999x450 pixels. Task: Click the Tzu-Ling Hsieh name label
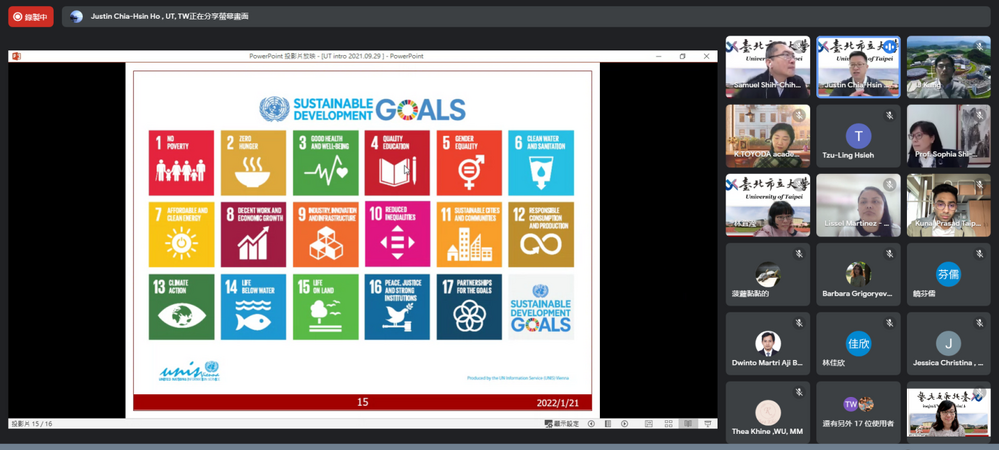coord(848,155)
